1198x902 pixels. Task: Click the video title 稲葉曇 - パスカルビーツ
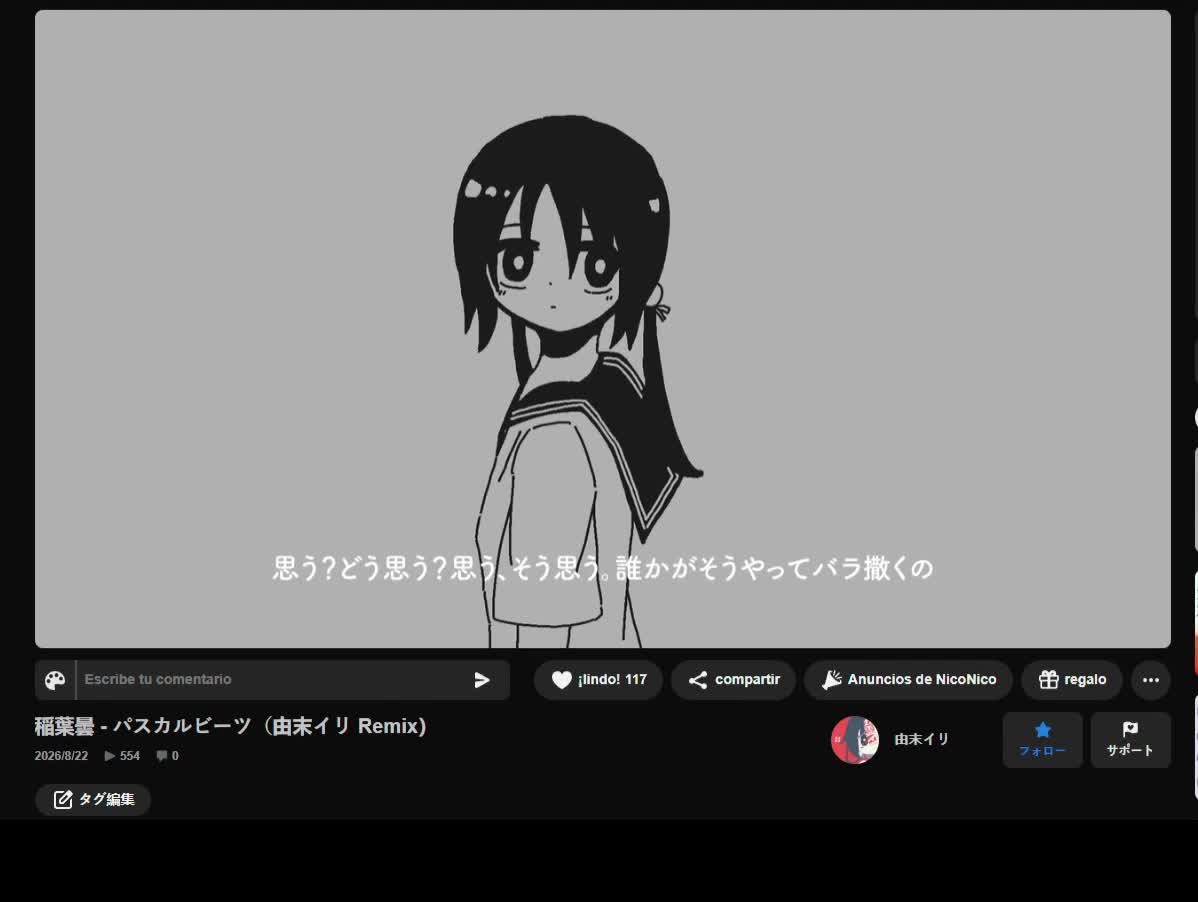tap(230, 726)
